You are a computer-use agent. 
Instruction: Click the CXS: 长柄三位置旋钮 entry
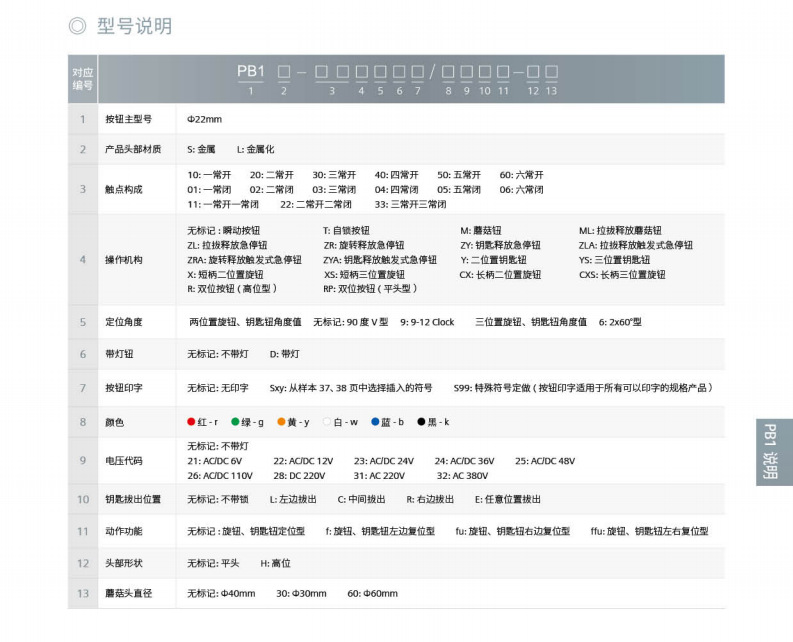tap(622, 275)
